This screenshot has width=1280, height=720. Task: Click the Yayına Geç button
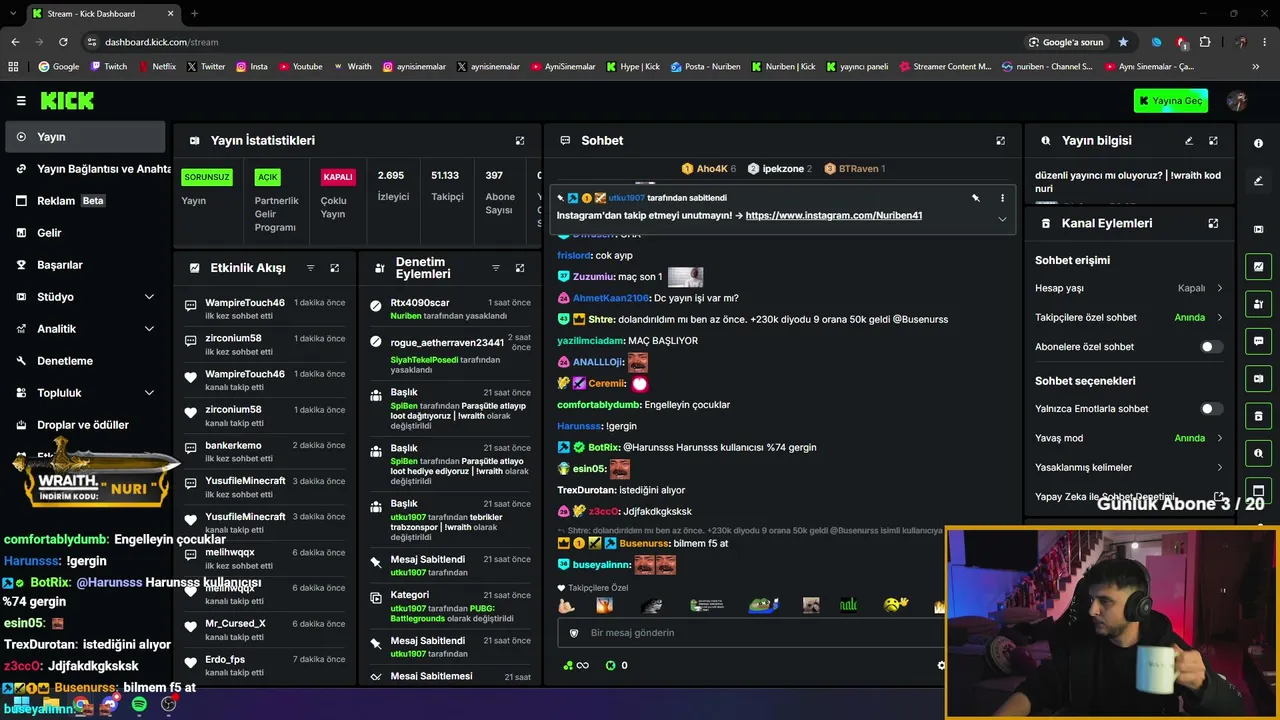(1171, 101)
